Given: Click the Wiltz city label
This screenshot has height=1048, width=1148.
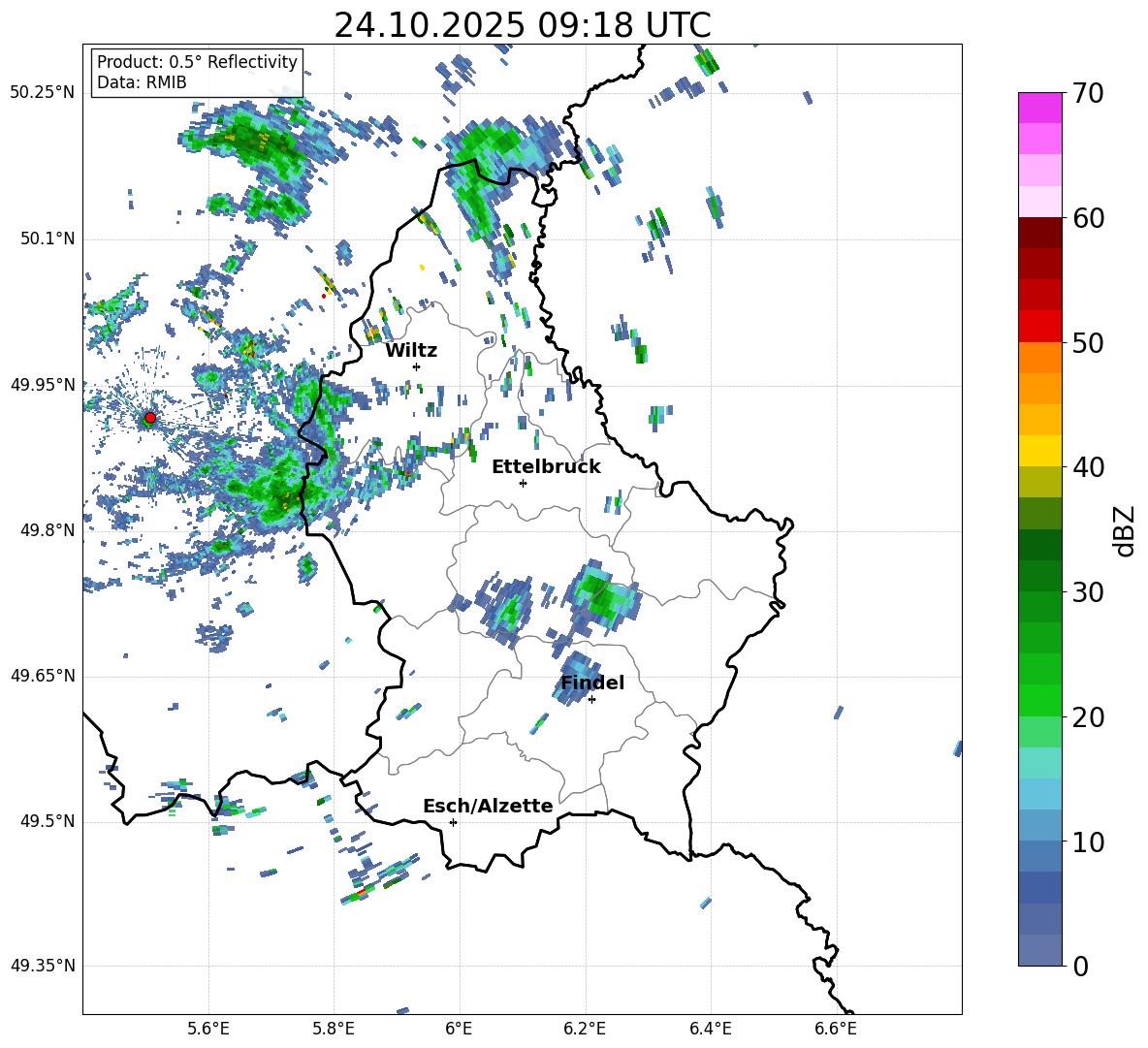Looking at the screenshot, I should [x=411, y=351].
